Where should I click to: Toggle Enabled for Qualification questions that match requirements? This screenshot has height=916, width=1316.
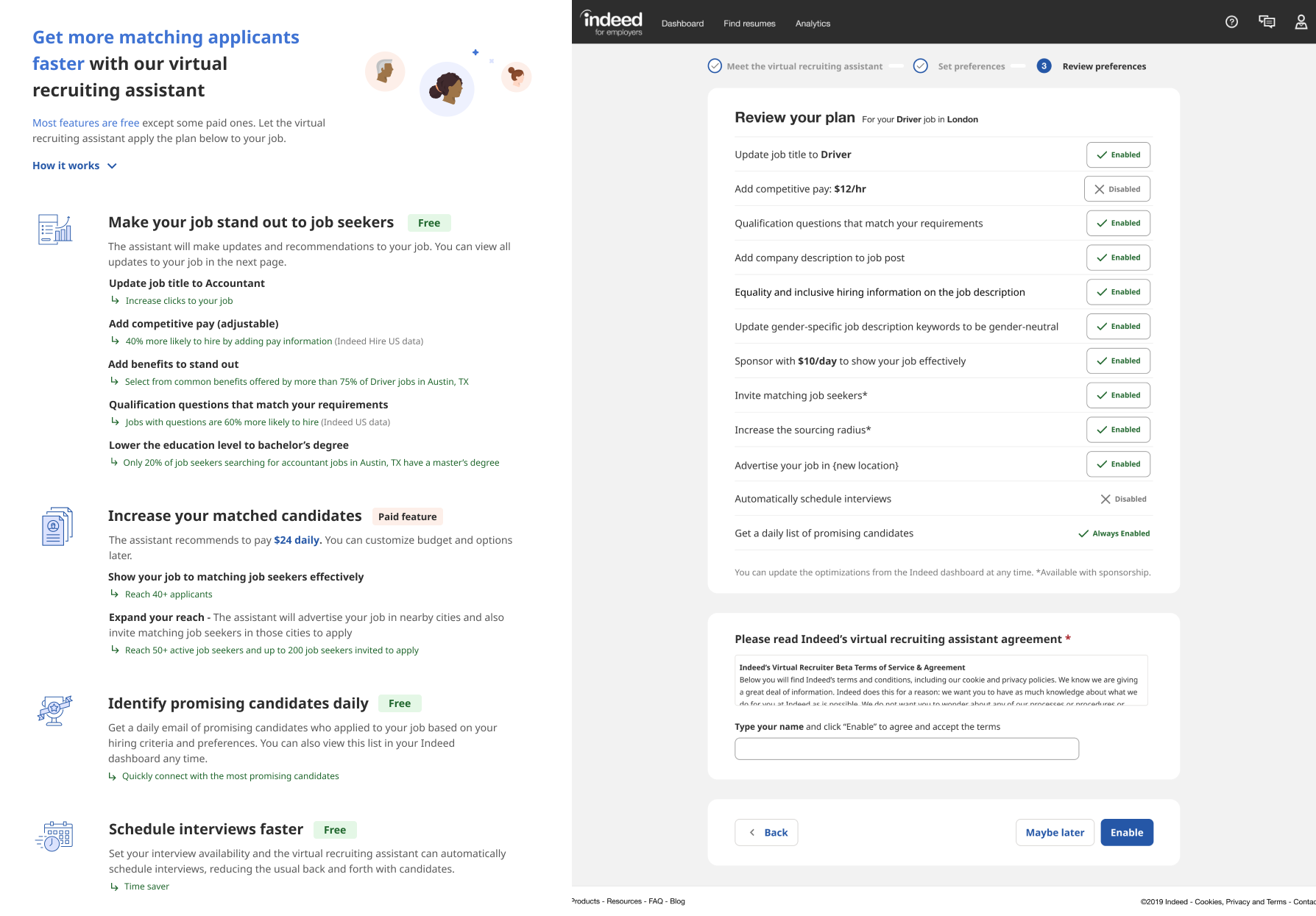(1118, 223)
